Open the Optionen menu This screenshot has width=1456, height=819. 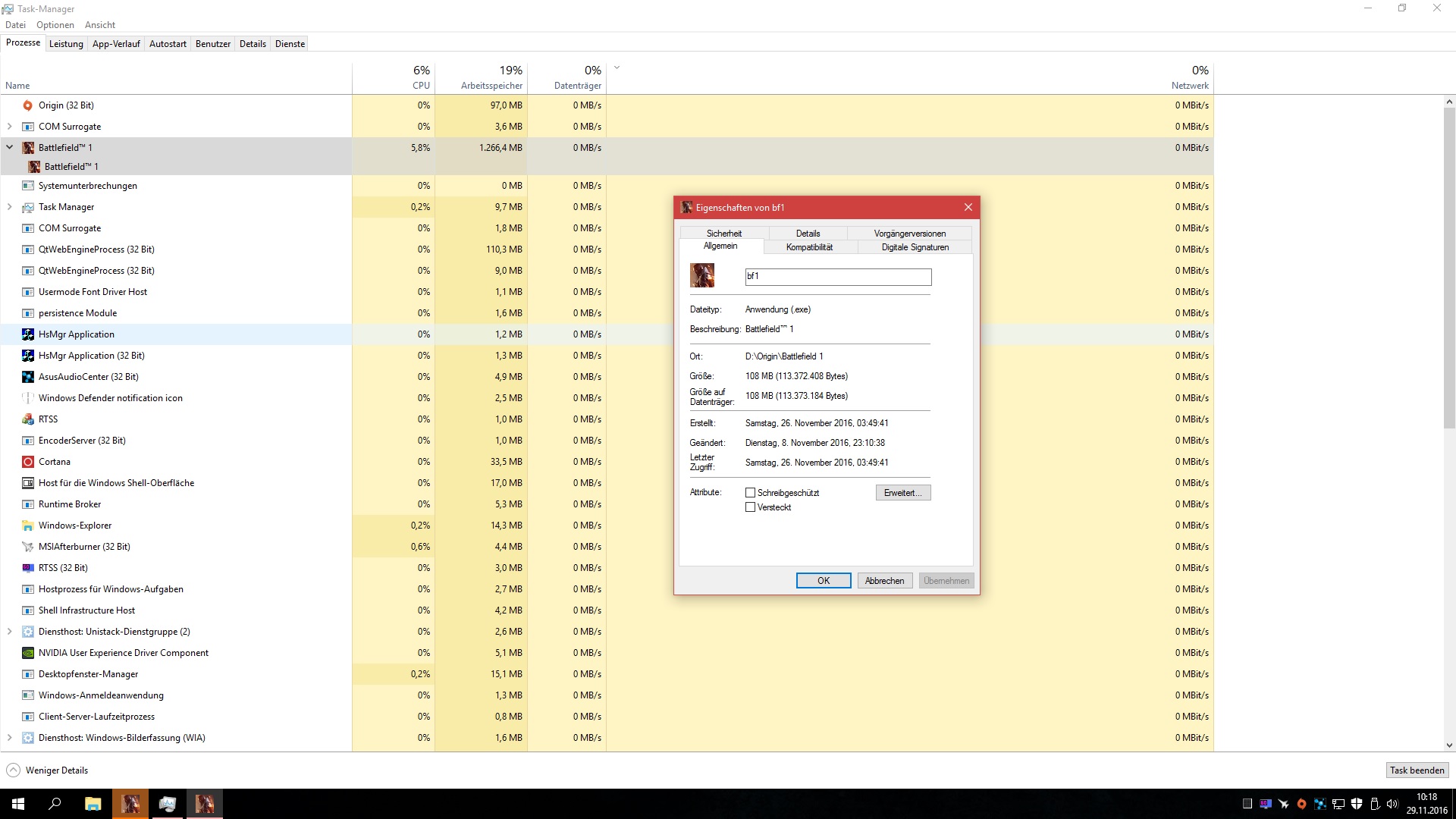tap(55, 25)
